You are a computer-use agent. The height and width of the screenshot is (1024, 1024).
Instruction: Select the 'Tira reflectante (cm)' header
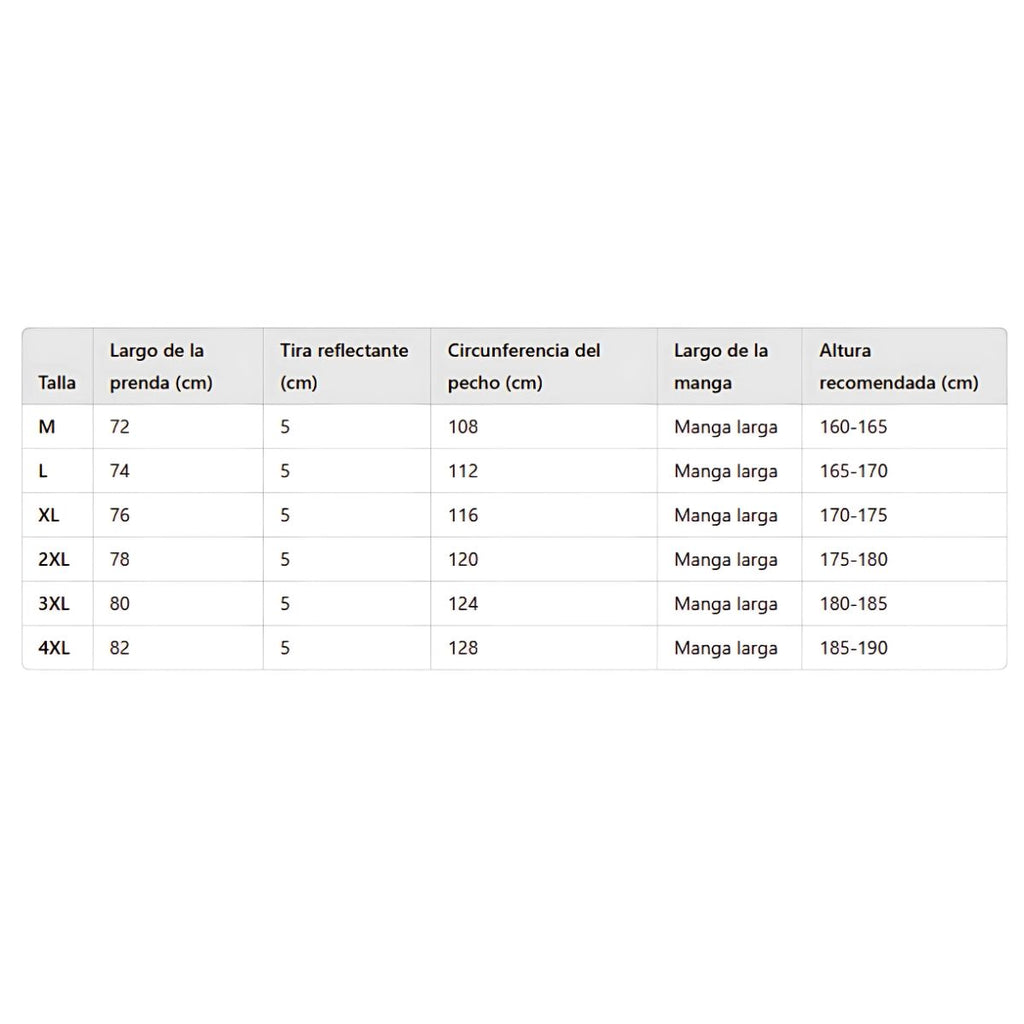[x=344, y=366]
